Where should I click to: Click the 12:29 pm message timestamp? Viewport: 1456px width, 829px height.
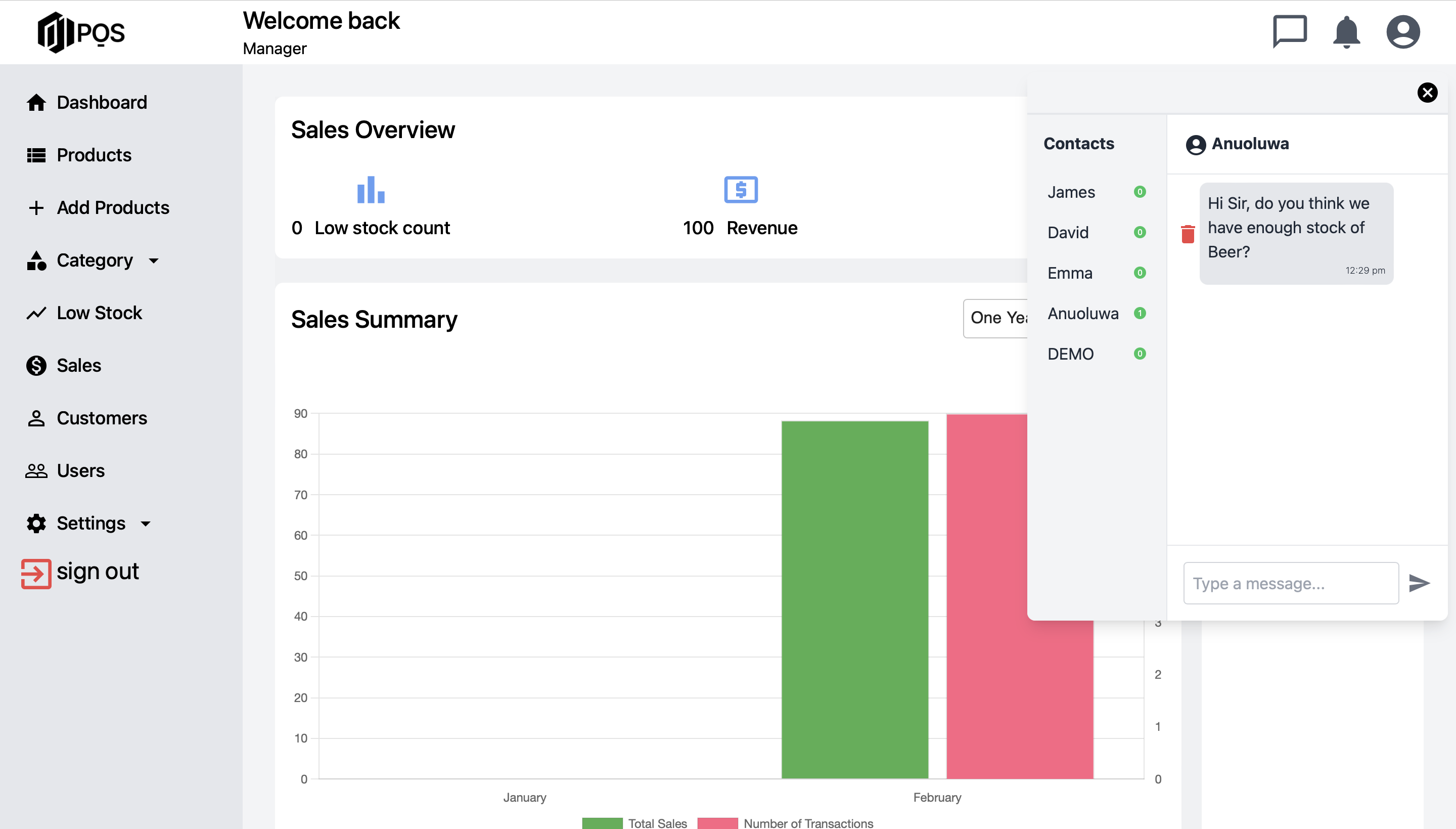[1365, 271]
